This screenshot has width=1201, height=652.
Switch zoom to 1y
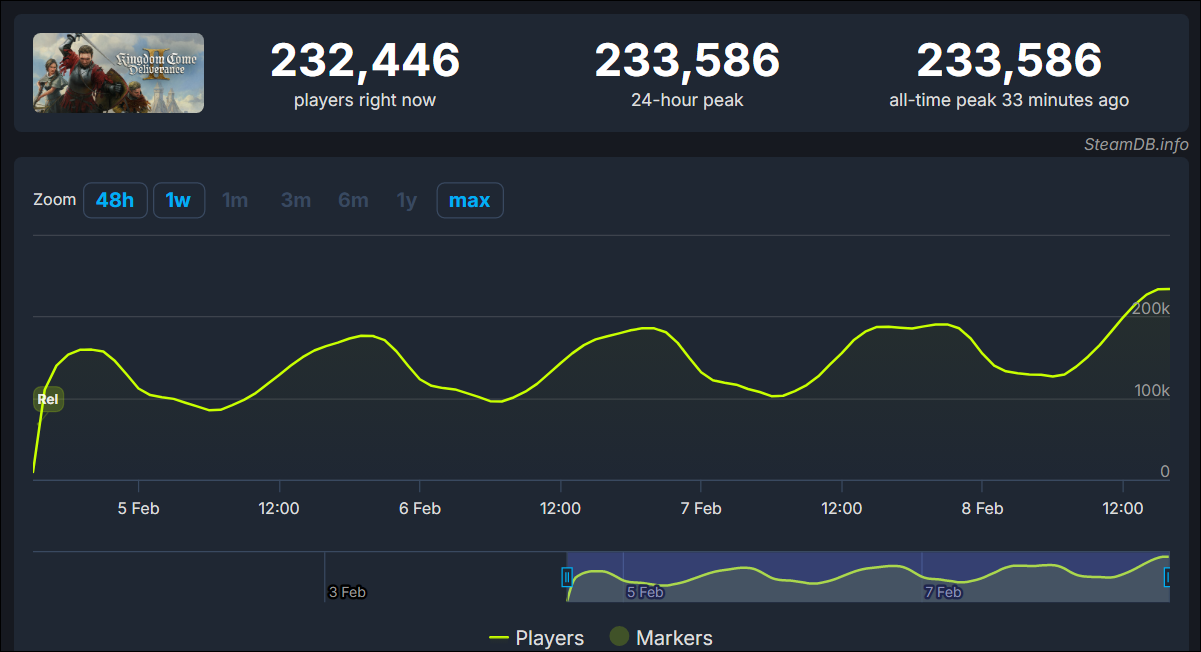406,200
